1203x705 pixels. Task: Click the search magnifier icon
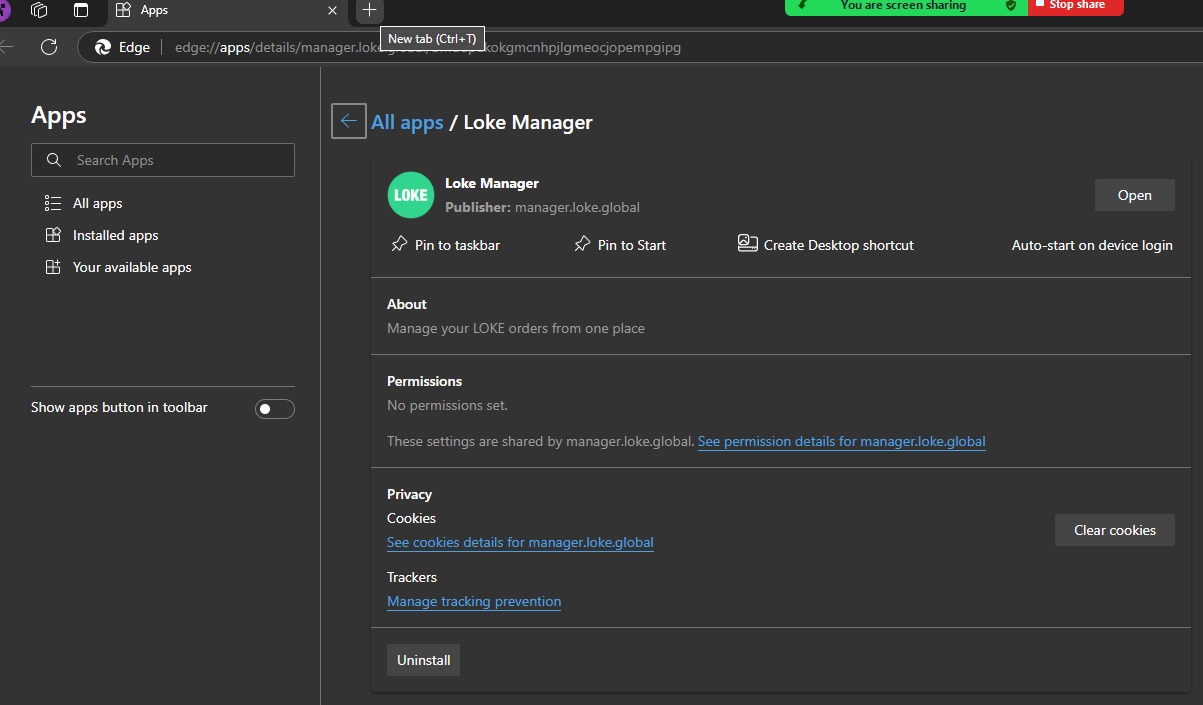click(54, 160)
